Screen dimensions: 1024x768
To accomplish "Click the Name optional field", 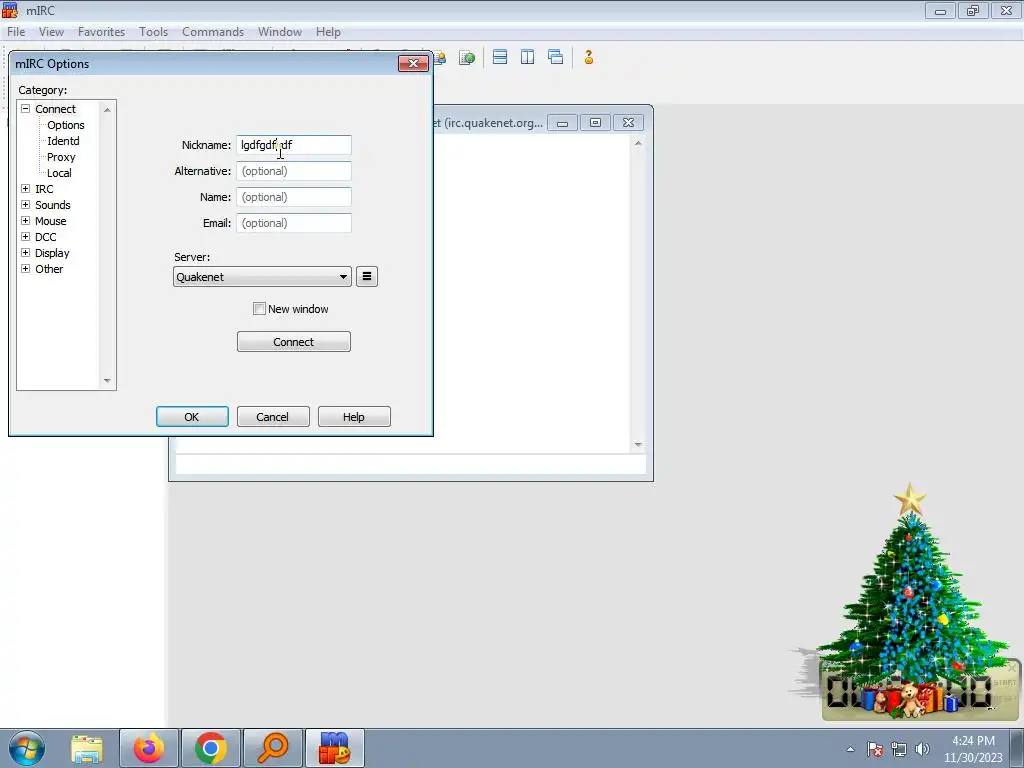I will (294, 197).
